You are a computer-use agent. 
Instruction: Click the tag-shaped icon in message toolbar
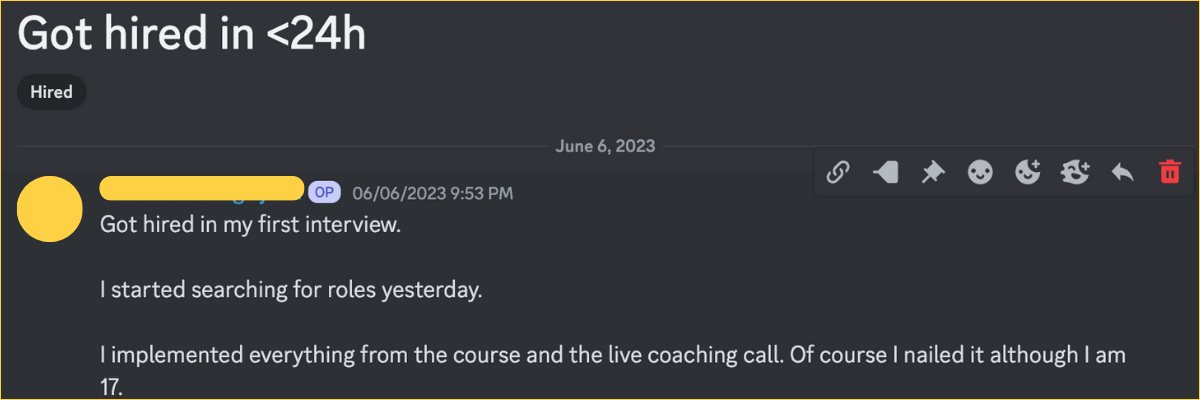coord(884,173)
